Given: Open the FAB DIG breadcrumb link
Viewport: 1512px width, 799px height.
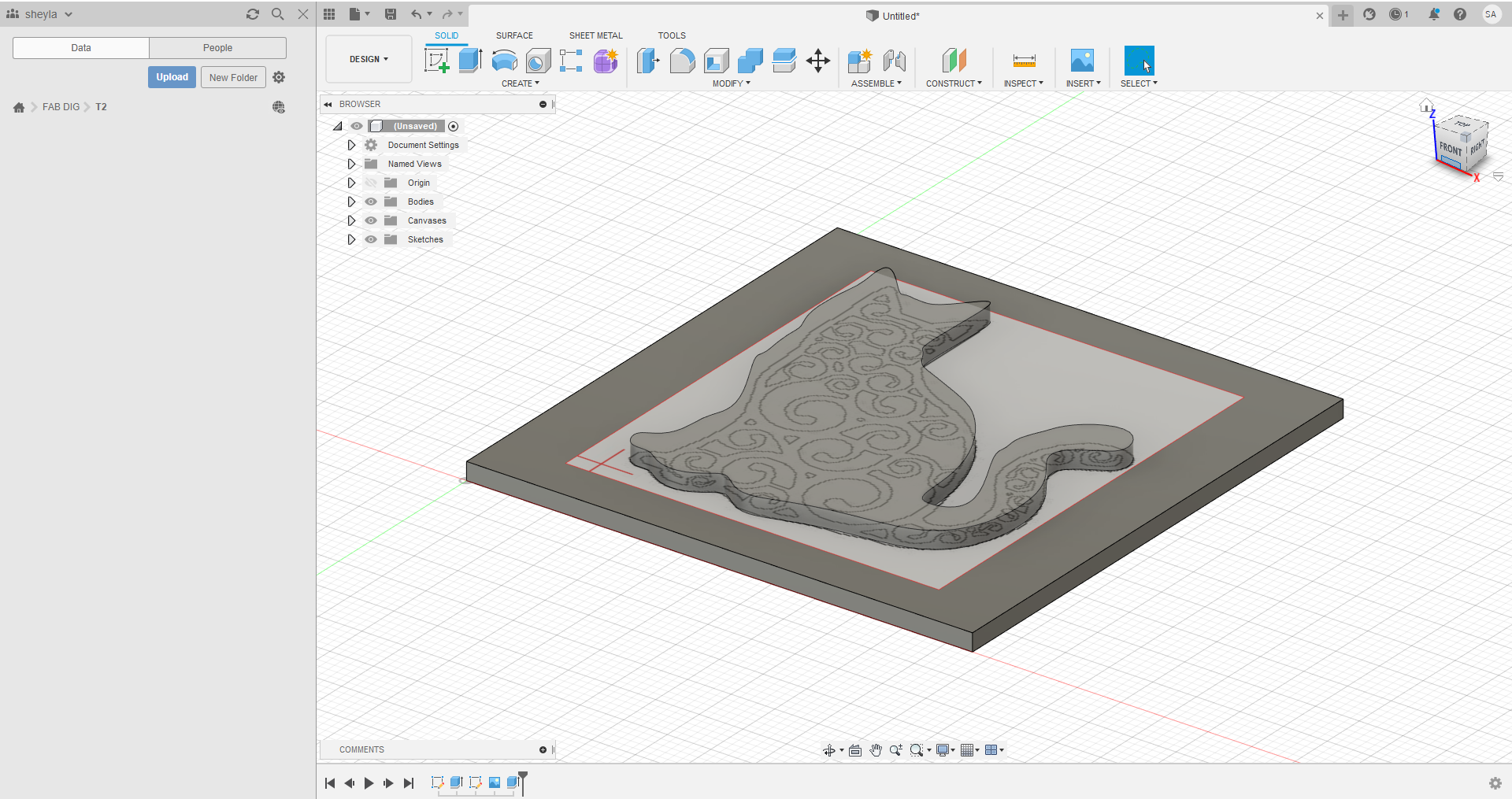Looking at the screenshot, I should tap(61, 107).
